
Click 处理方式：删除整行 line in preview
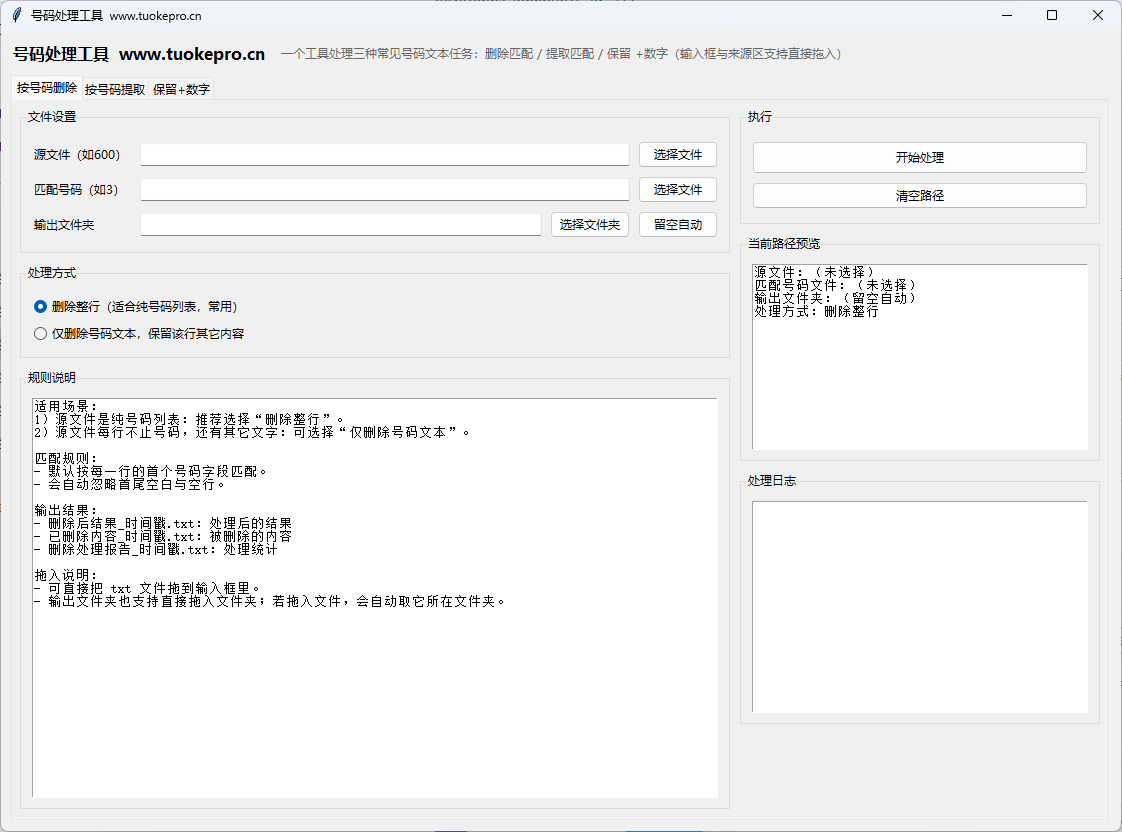click(x=816, y=311)
